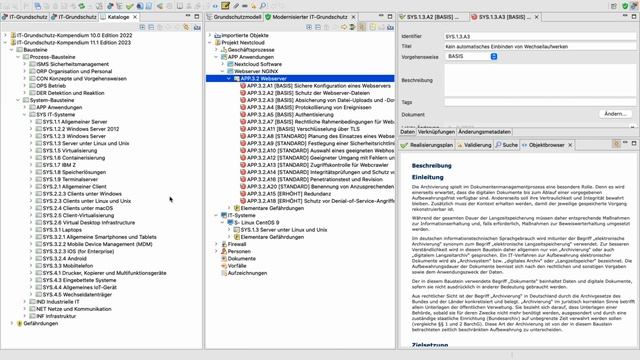Expand ISMS Sicherheitsmanagement node
The width and height of the screenshot is (640, 360).
24,64
